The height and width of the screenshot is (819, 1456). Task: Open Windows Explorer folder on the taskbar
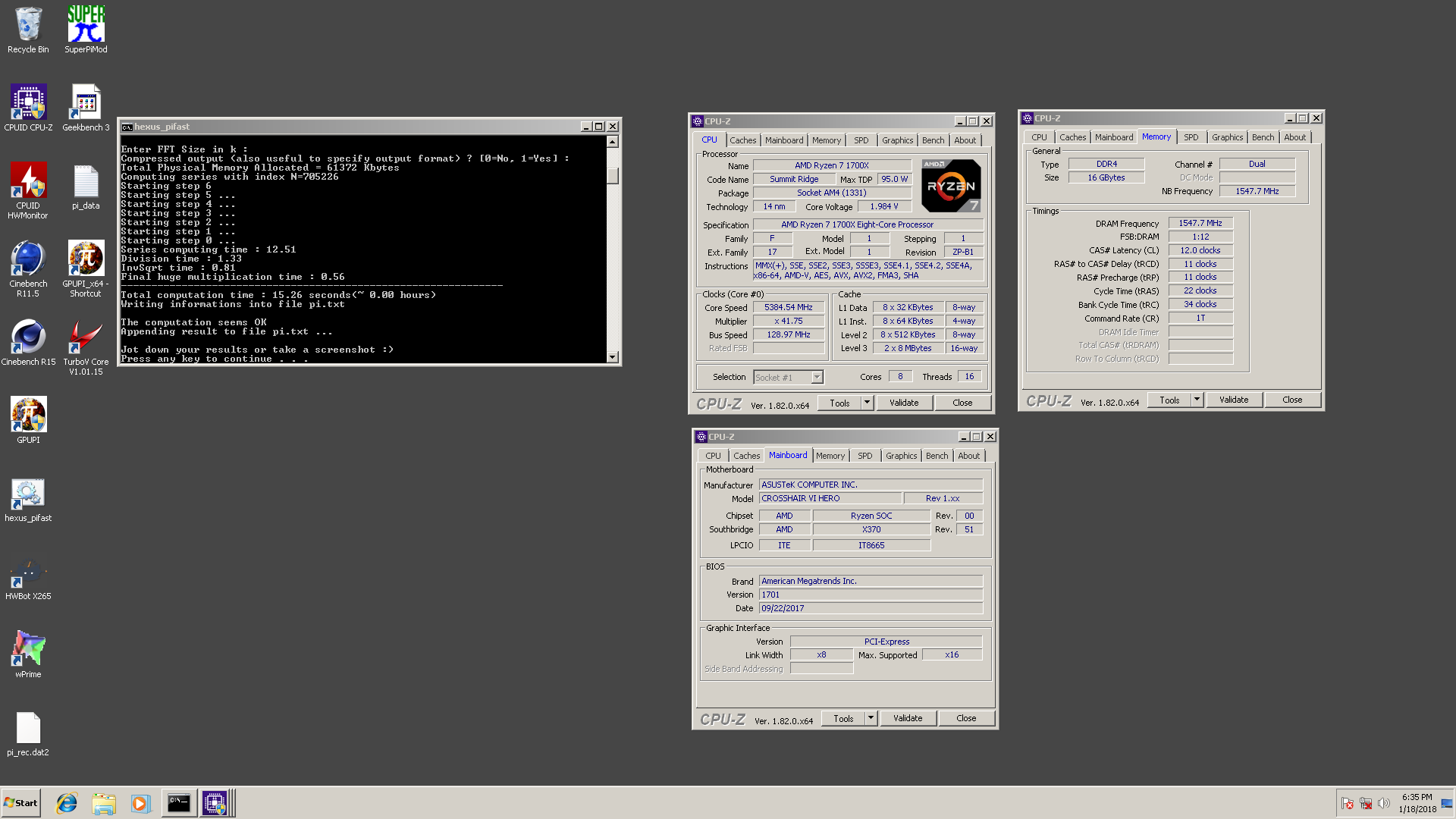104,803
